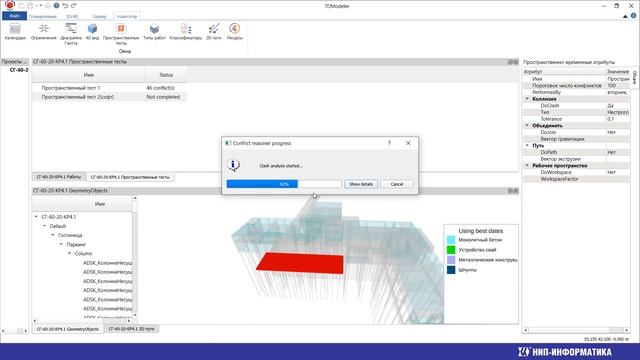Image resolution: width=640 pixels, height=360 pixels.
Task: Click the save icon in quick access toolbar
Action: coord(30,6)
